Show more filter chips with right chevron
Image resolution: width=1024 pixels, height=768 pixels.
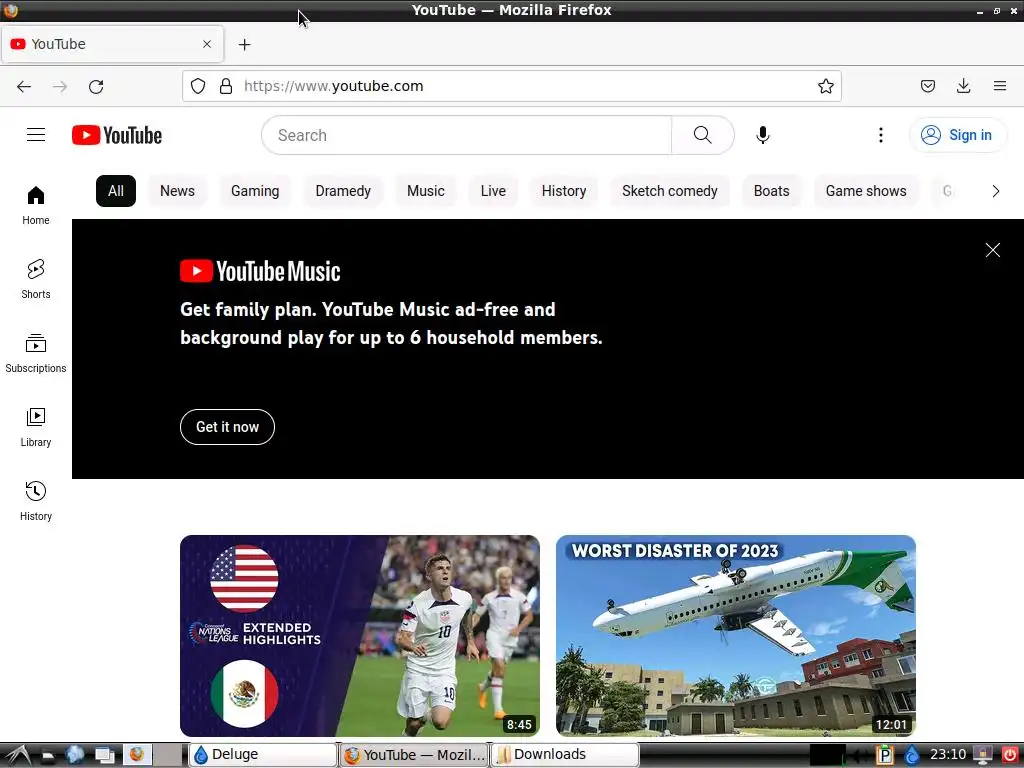tap(995, 191)
